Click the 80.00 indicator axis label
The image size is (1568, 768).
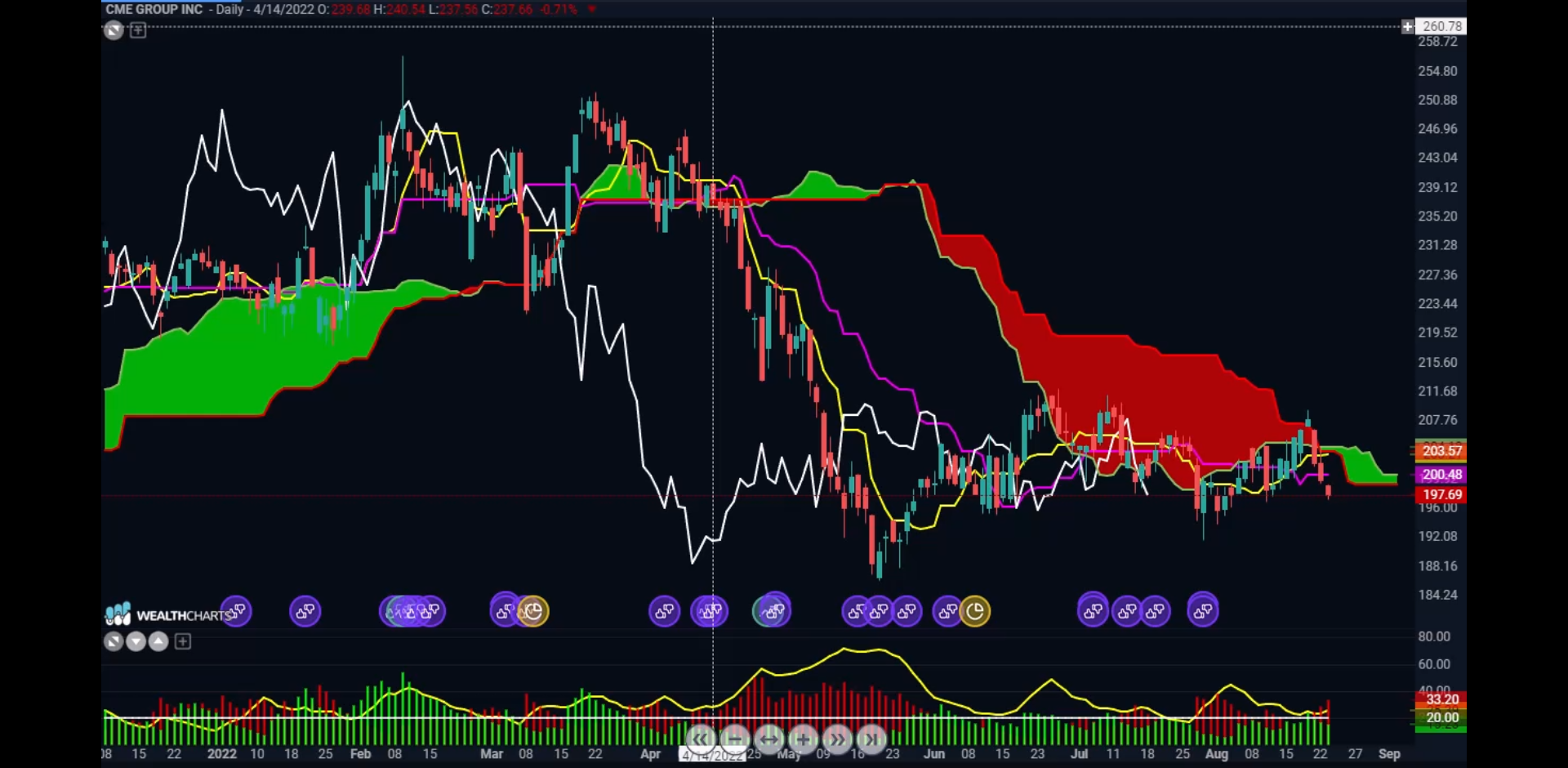click(1434, 637)
